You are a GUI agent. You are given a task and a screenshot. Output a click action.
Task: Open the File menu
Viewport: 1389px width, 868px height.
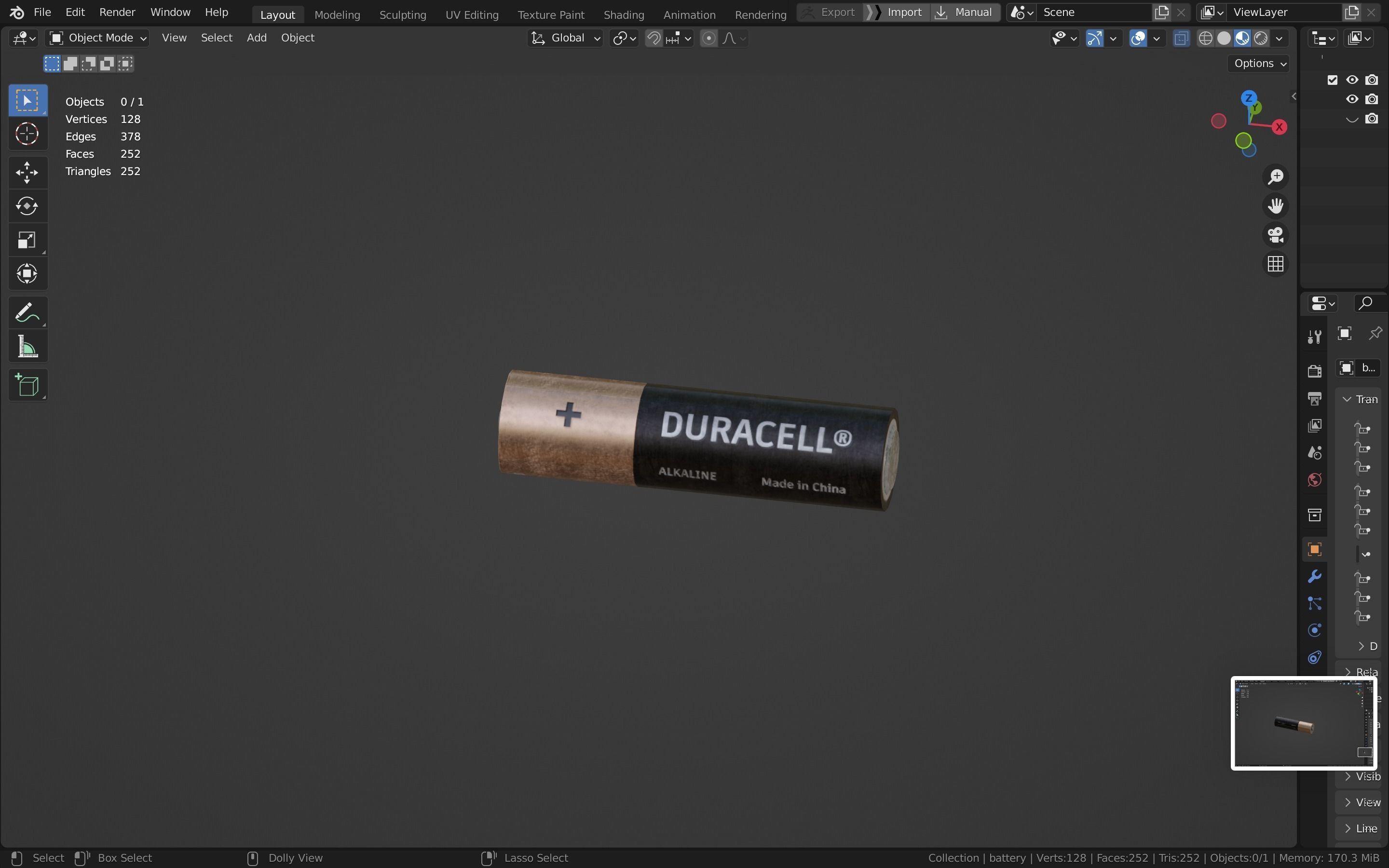(42, 12)
